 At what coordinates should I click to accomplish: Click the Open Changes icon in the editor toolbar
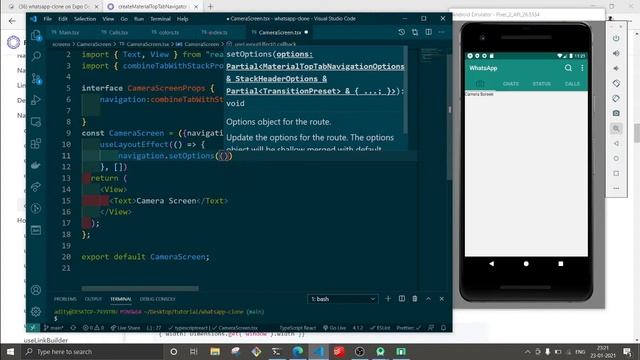pyautogui.click(x=415, y=32)
